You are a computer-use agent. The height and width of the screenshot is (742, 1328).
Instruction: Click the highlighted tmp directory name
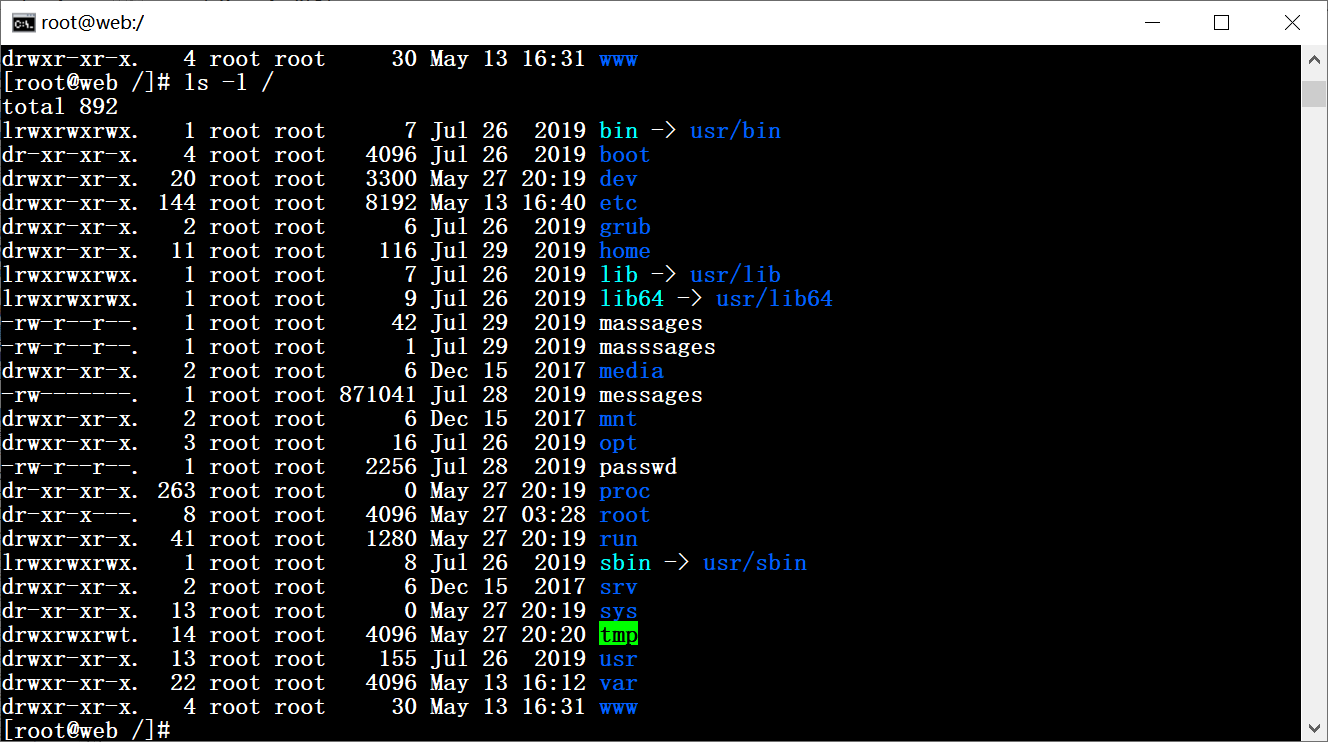[618, 634]
